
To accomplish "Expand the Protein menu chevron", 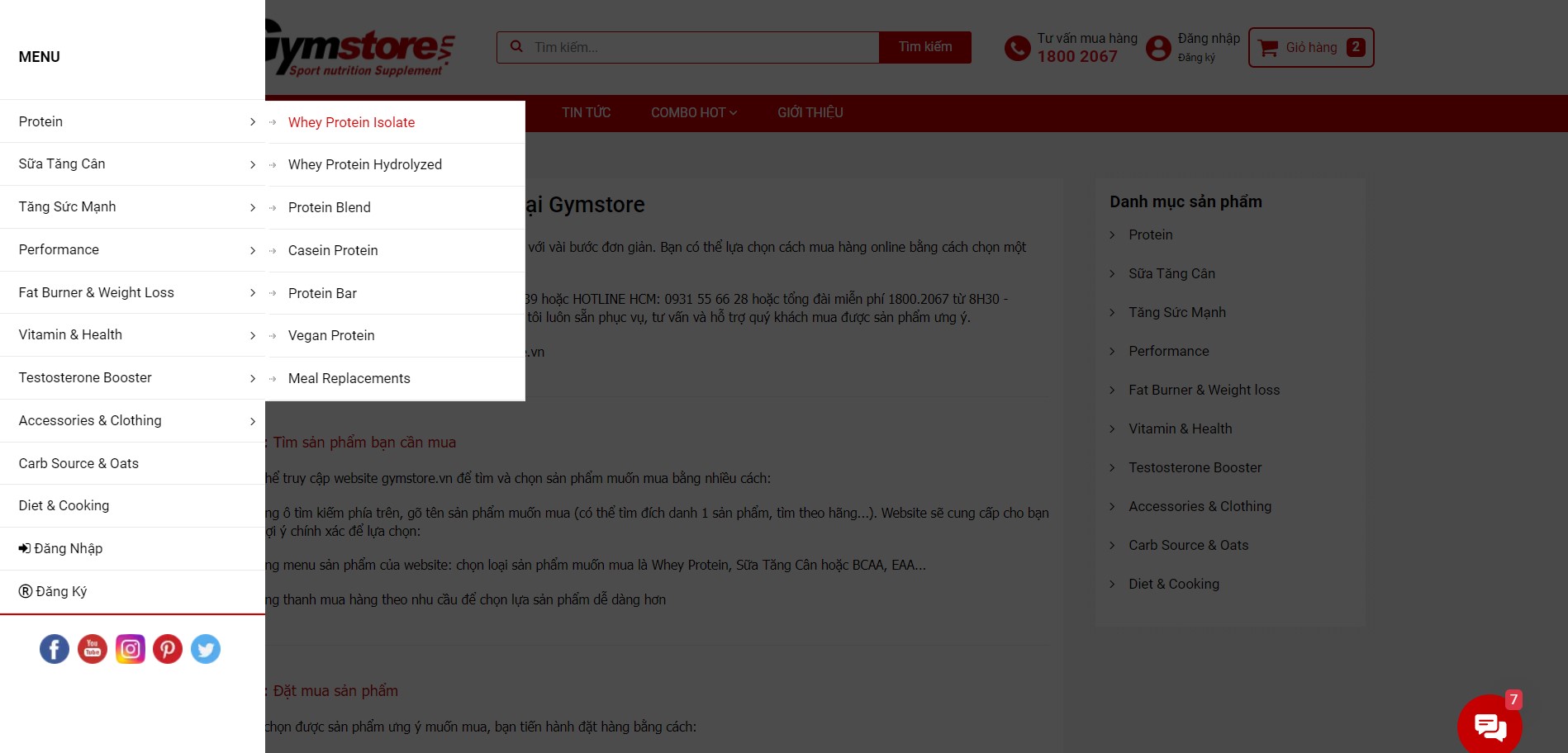I will 253,122.
